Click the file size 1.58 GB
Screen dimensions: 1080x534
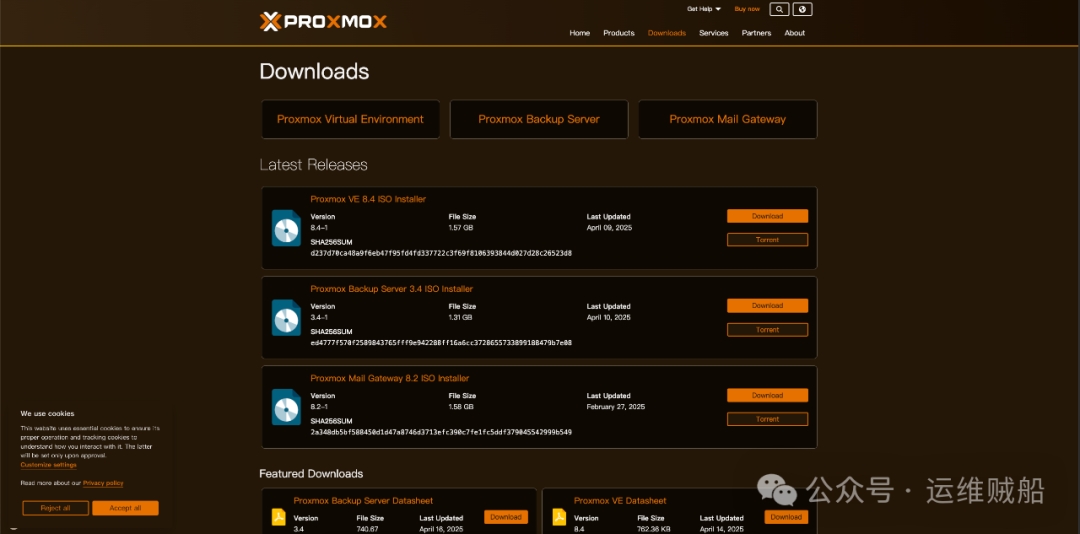pos(461,407)
